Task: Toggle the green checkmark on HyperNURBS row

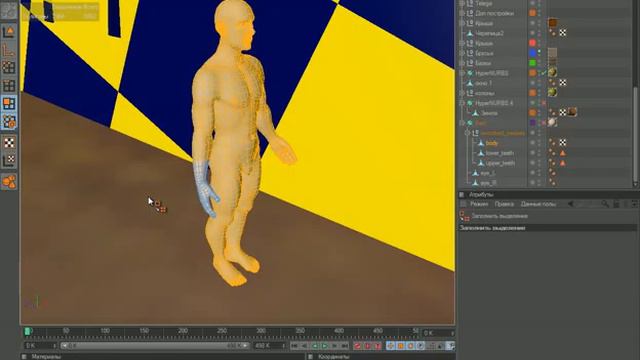Action: click(x=544, y=73)
